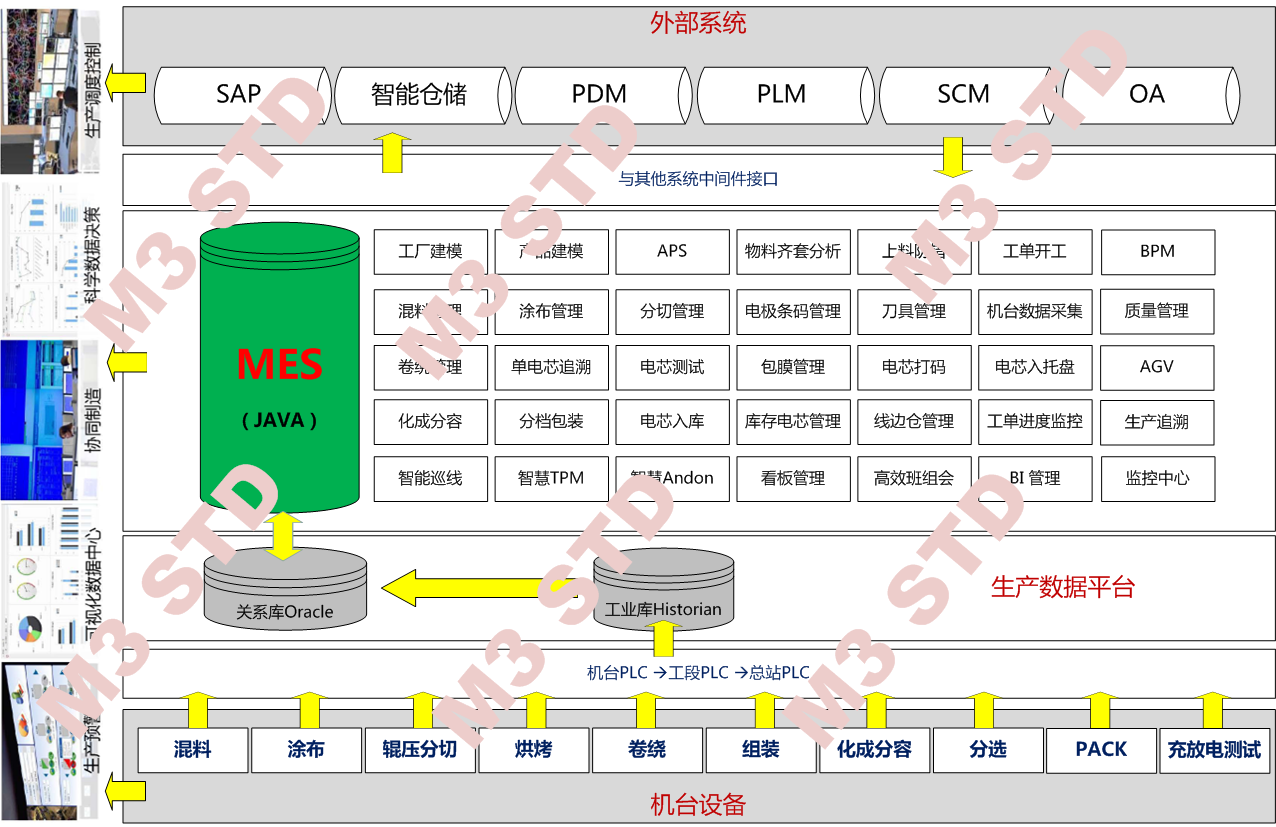This screenshot has width=1276, height=827.
Task: Click the 充放电测试 equipment box
Action: click(1214, 750)
